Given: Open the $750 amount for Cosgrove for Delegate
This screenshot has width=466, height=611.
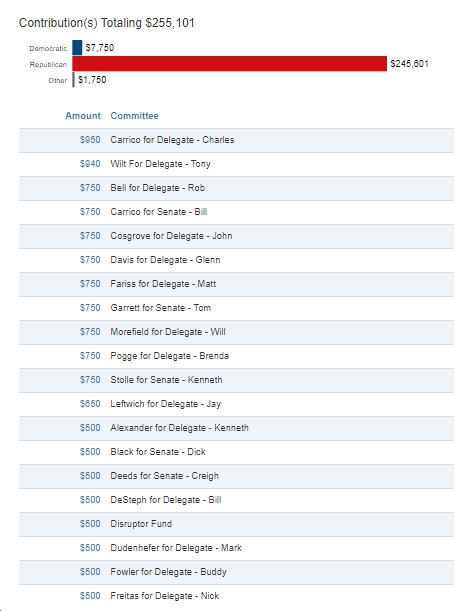Looking at the screenshot, I should click(90, 236).
